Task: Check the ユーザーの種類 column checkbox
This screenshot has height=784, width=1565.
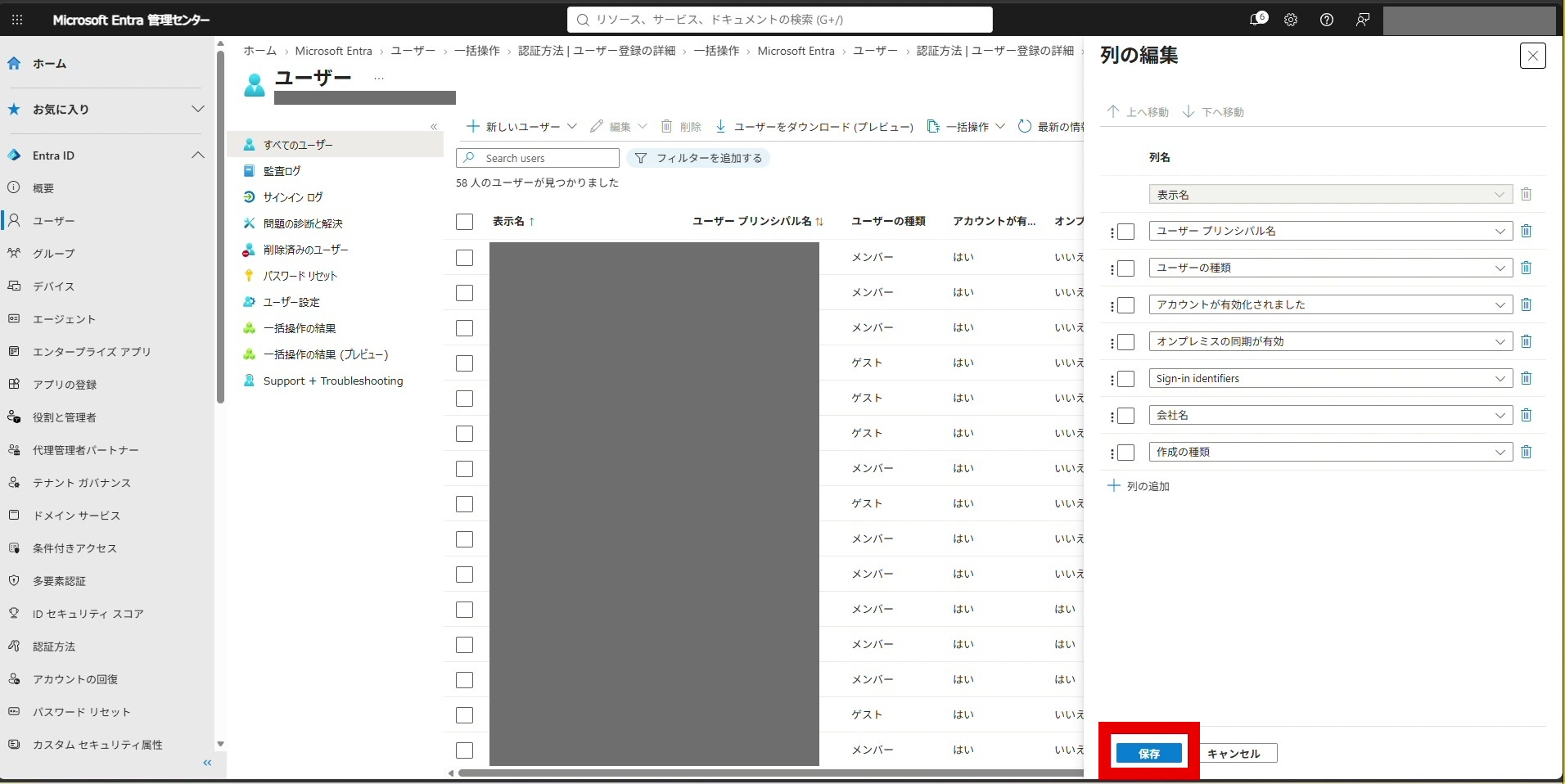Action: coord(1126,268)
